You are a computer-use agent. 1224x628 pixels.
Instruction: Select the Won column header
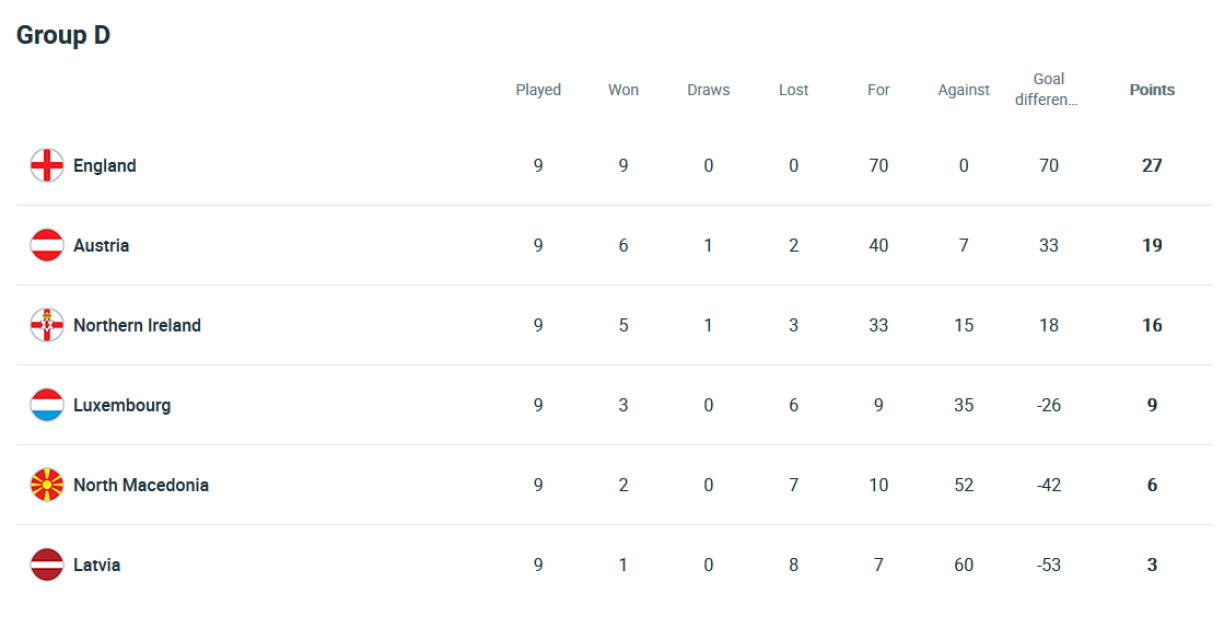click(623, 90)
